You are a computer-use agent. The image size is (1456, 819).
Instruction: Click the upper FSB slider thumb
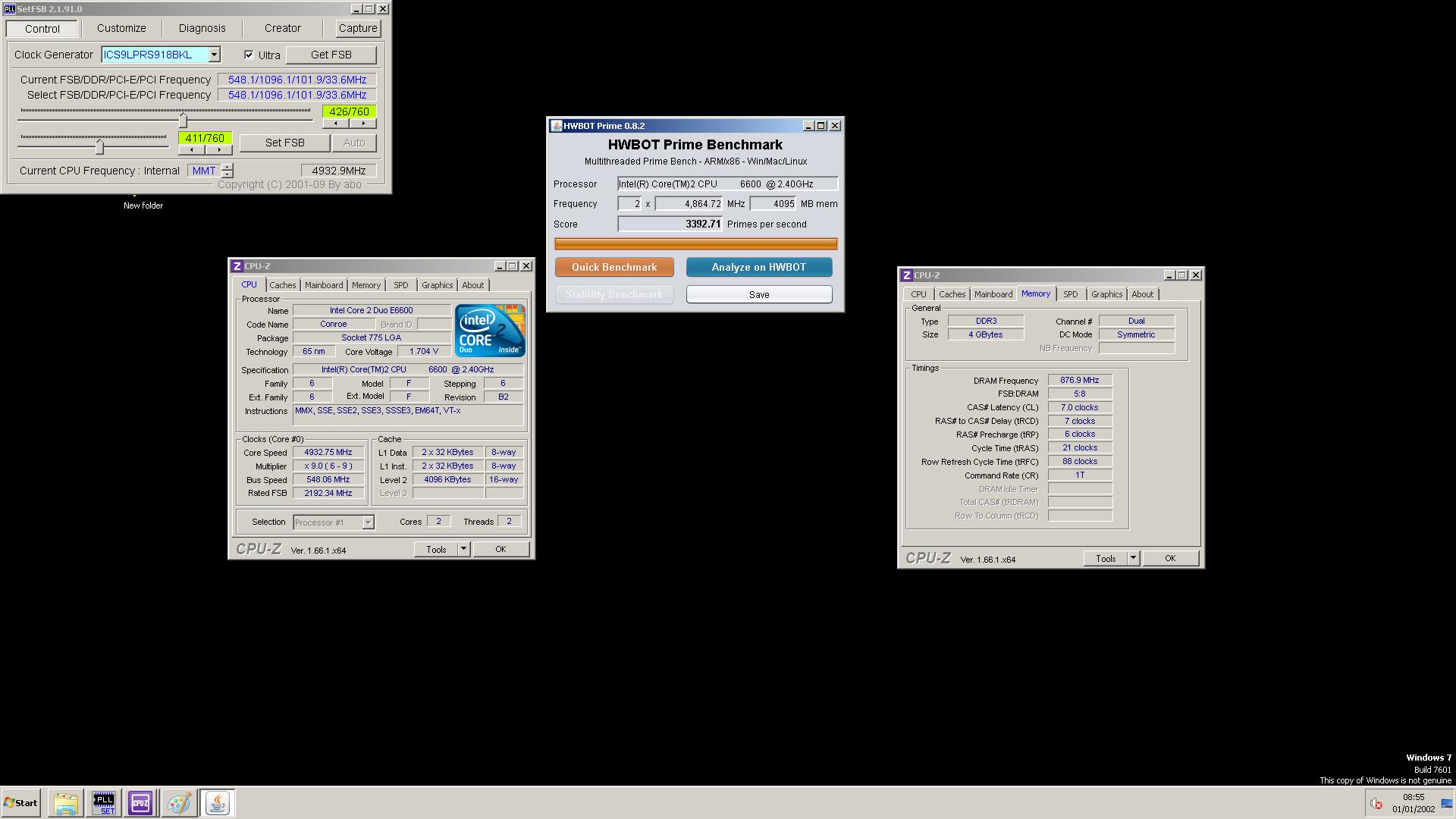183,120
